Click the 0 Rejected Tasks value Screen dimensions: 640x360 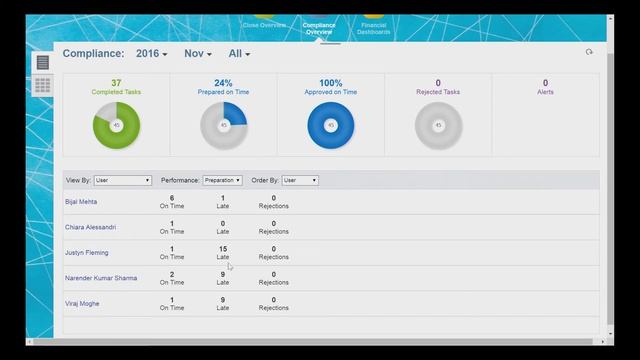[x=438, y=83]
